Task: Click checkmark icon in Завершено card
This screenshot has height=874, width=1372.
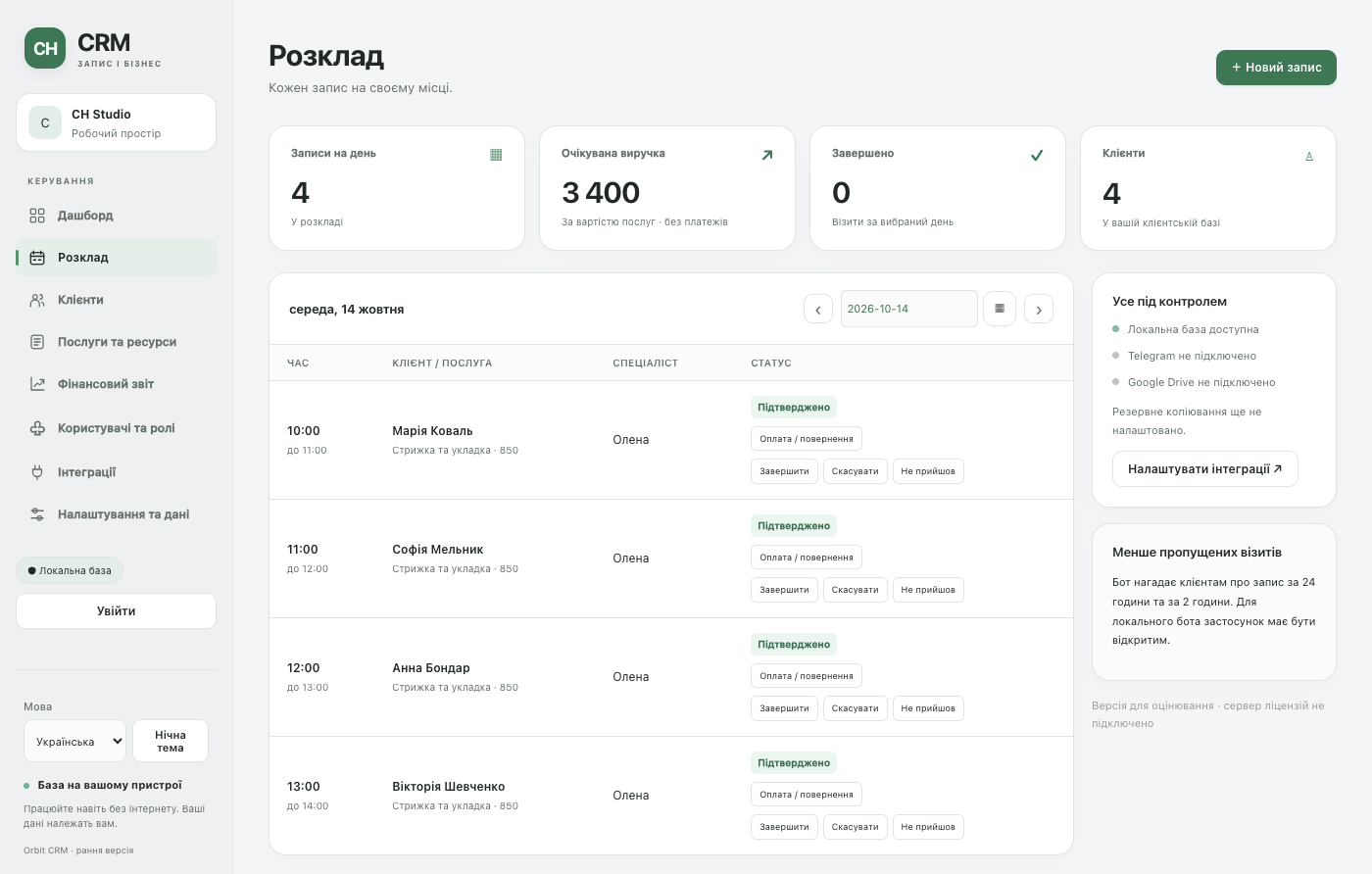Action: click(1037, 155)
